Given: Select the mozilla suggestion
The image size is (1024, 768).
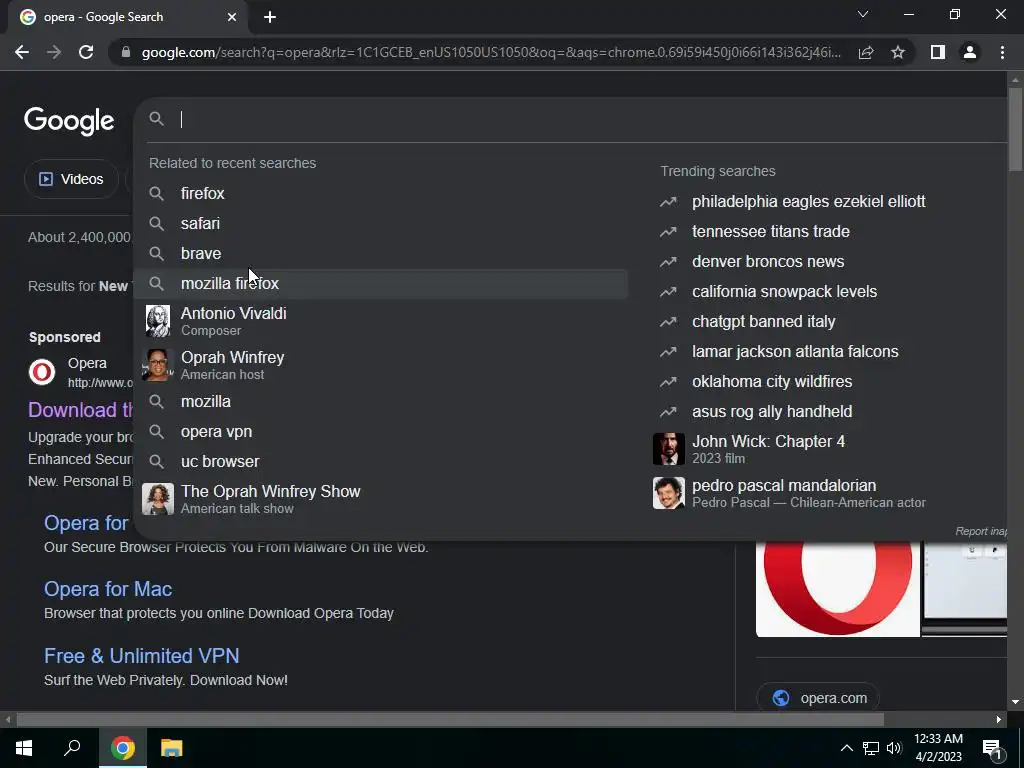Looking at the screenshot, I should [381, 402].
